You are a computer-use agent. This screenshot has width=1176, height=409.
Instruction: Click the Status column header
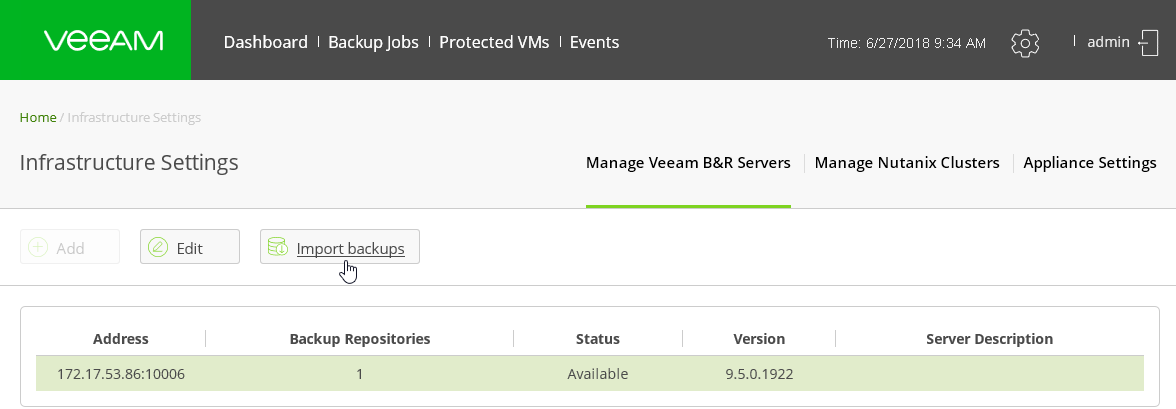(598, 338)
